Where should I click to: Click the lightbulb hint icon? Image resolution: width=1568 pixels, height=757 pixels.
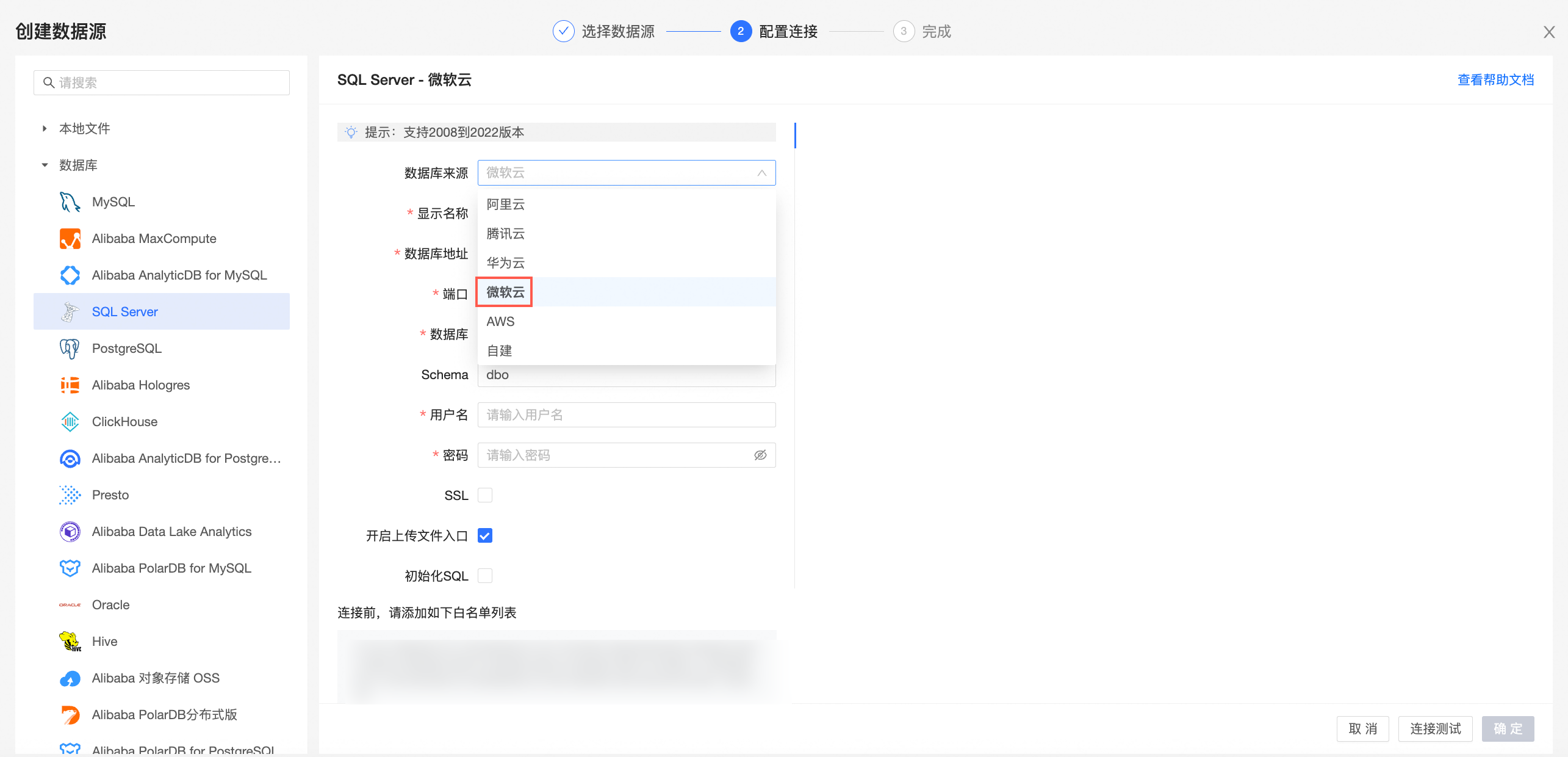351,132
